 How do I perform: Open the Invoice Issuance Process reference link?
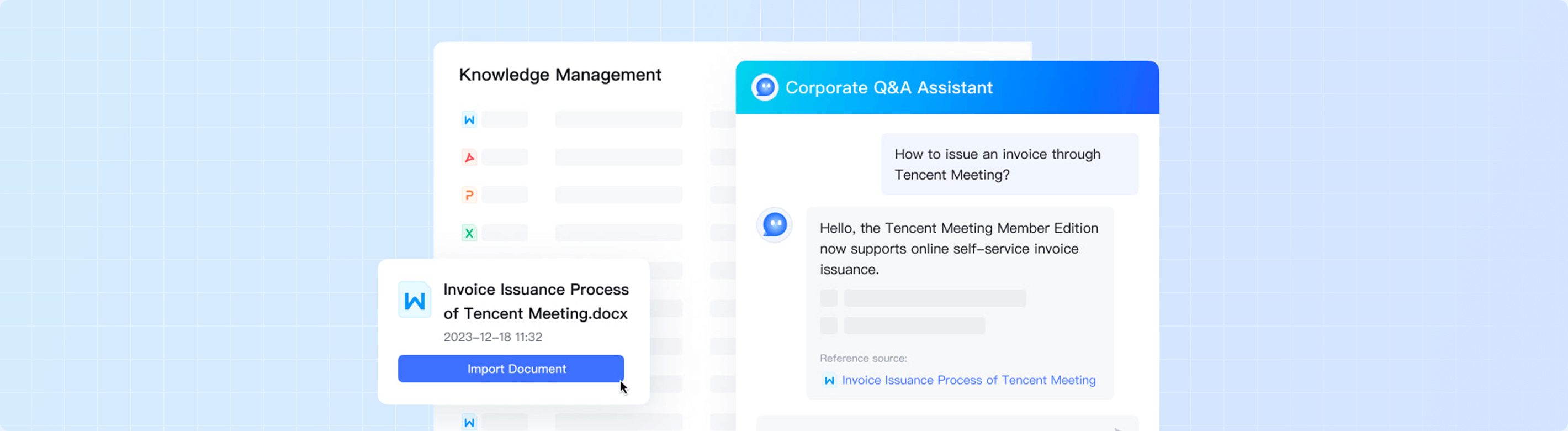tap(968, 380)
